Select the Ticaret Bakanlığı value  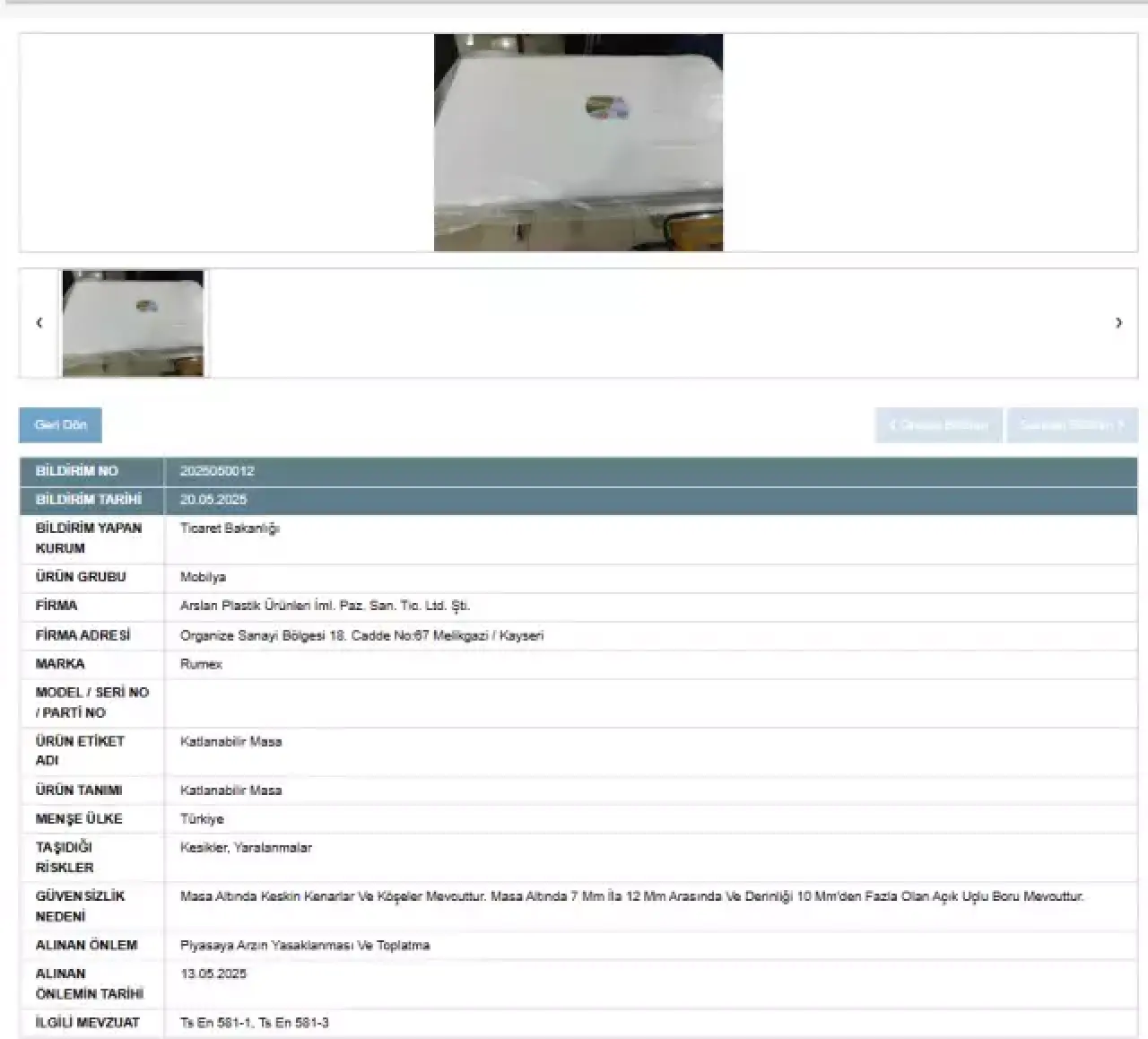point(230,528)
